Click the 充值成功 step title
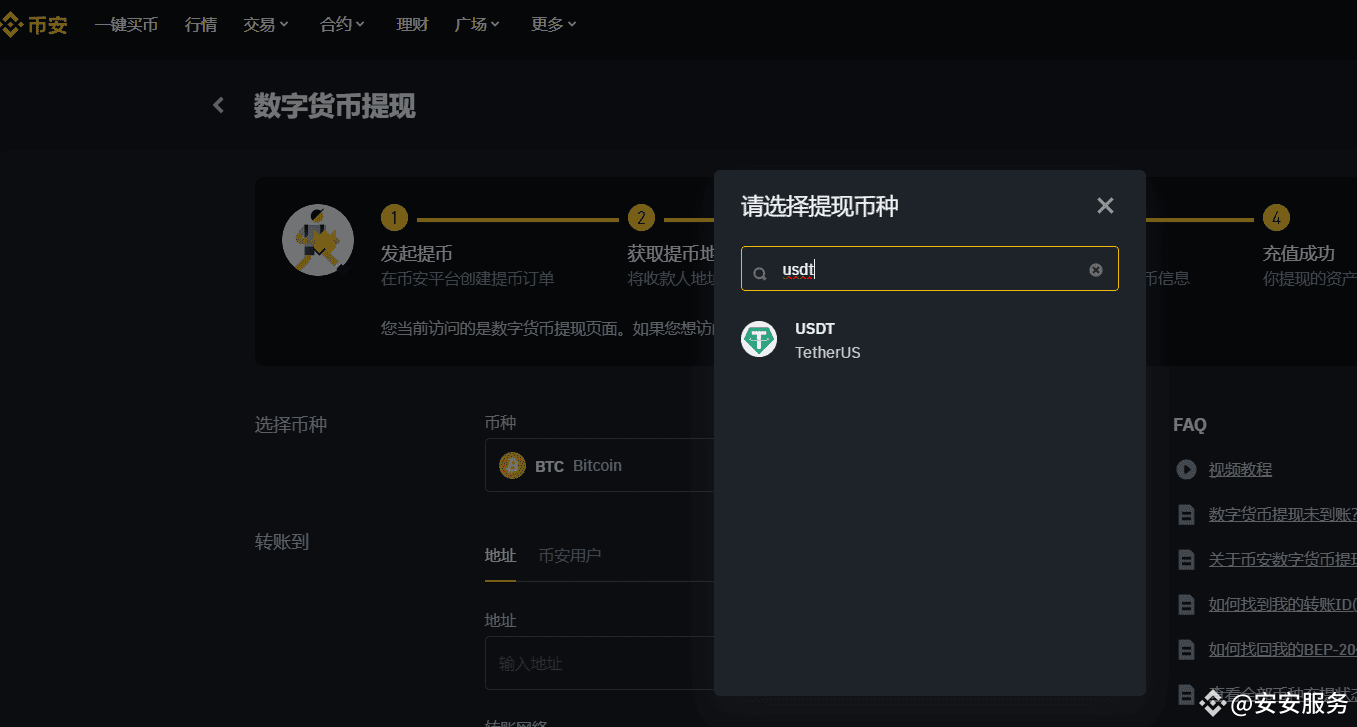 pyautogui.click(x=1299, y=253)
